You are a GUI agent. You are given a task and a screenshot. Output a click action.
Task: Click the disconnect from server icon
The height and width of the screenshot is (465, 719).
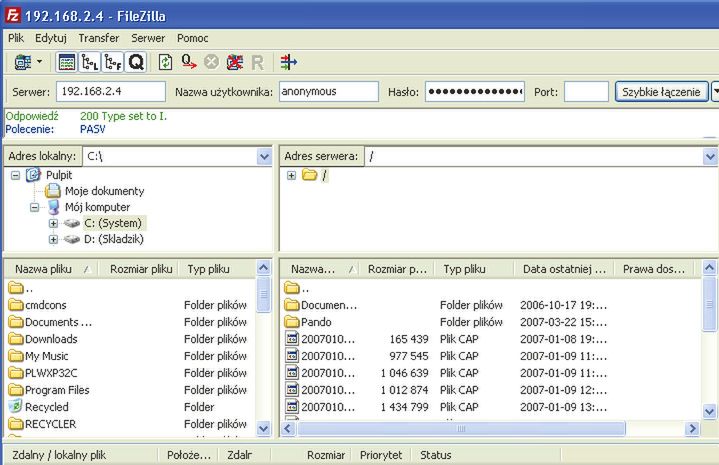coord(235,62)
